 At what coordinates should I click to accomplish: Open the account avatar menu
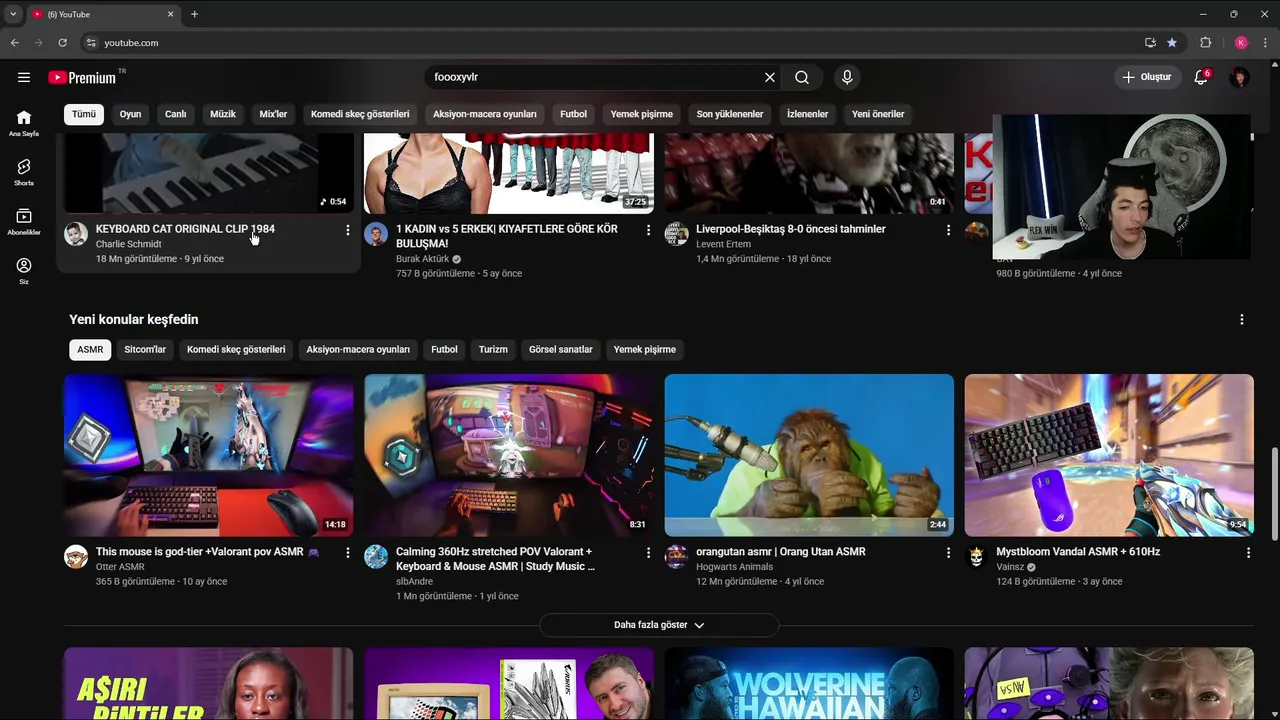pyautogui.click(x=1240, y=77)
